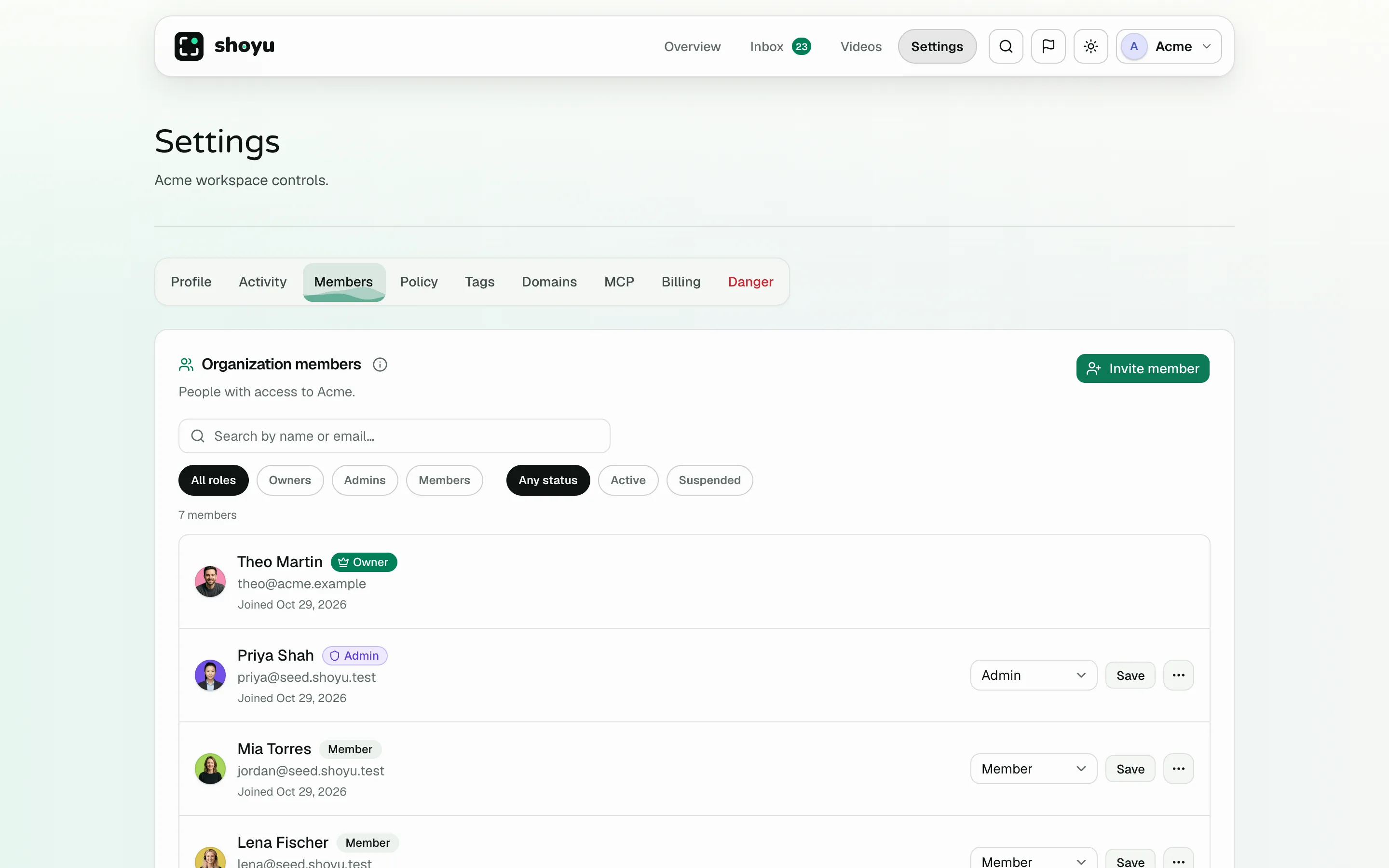Screen dimensions: 1389x868
Task: Open the Inbox nav item
Action: (780, 46)
